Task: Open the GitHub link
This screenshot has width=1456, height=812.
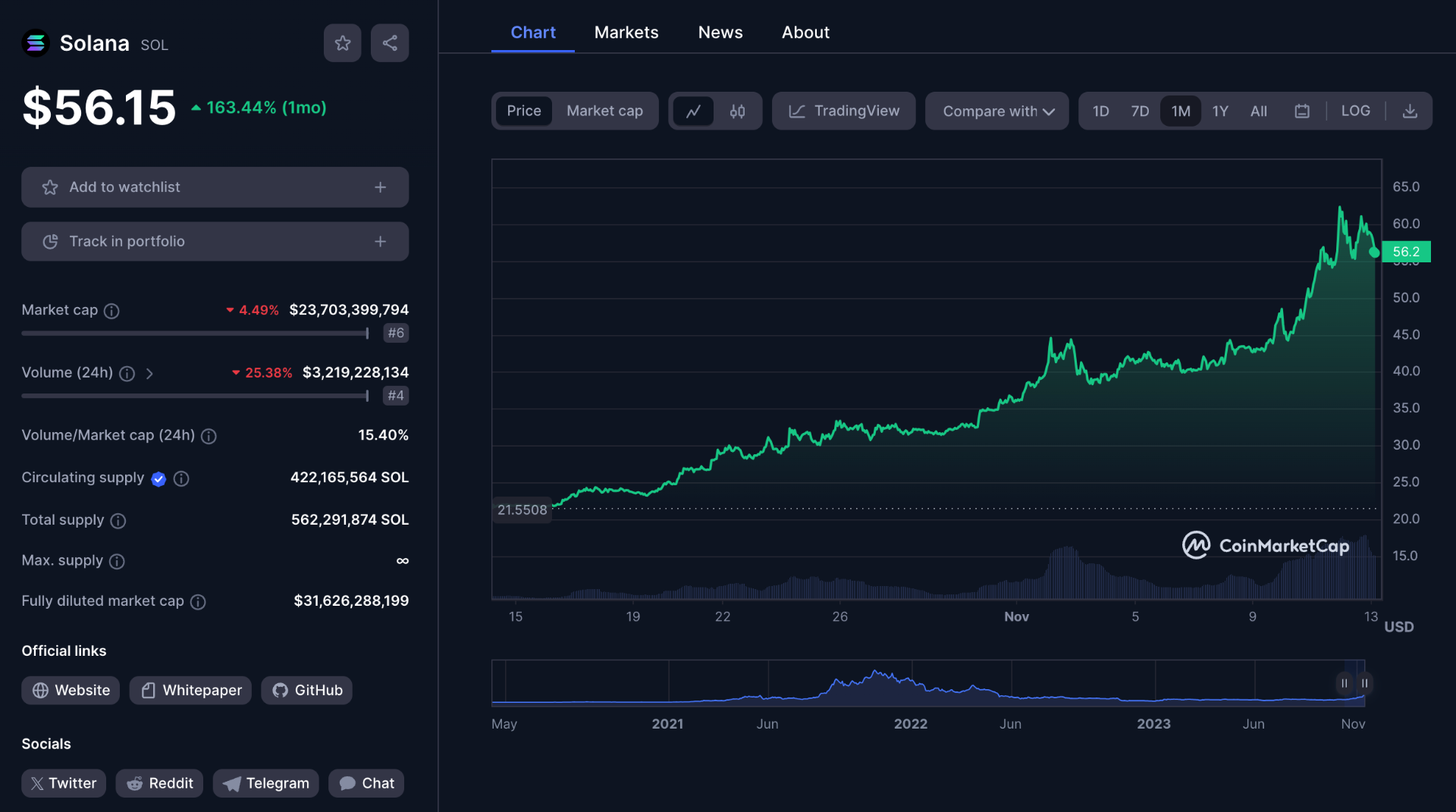Action: 307,690
